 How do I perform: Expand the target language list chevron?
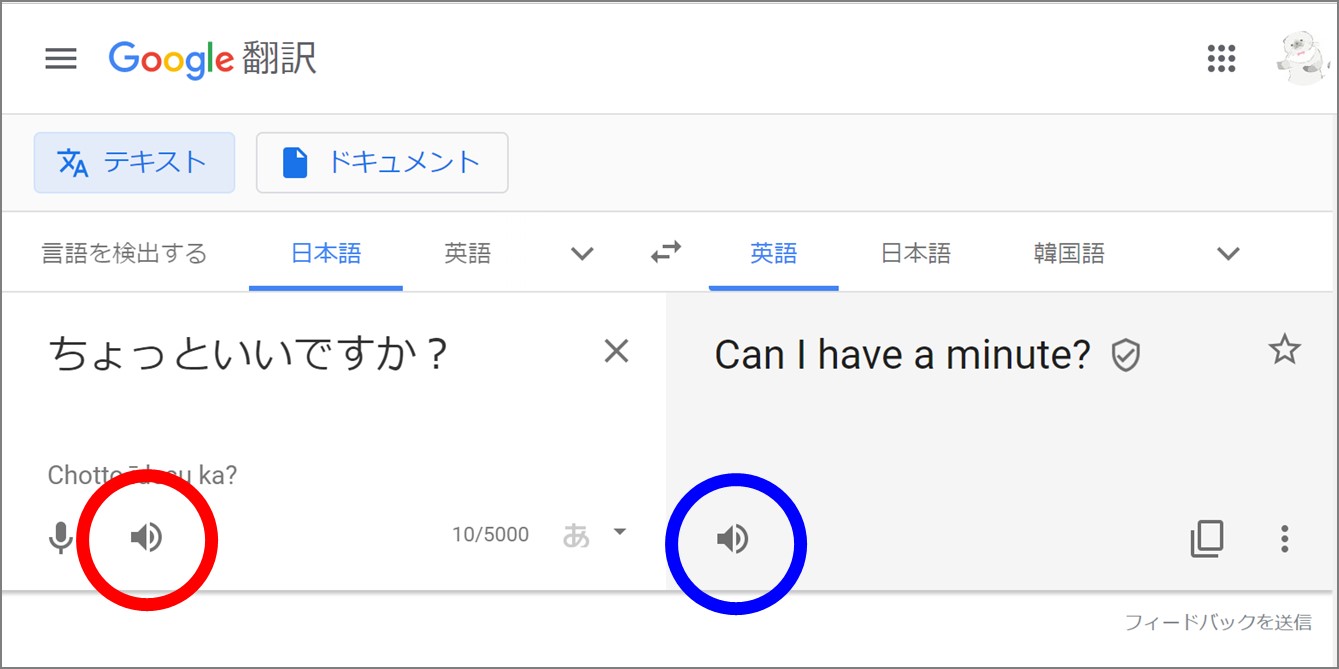point(1228,254)
